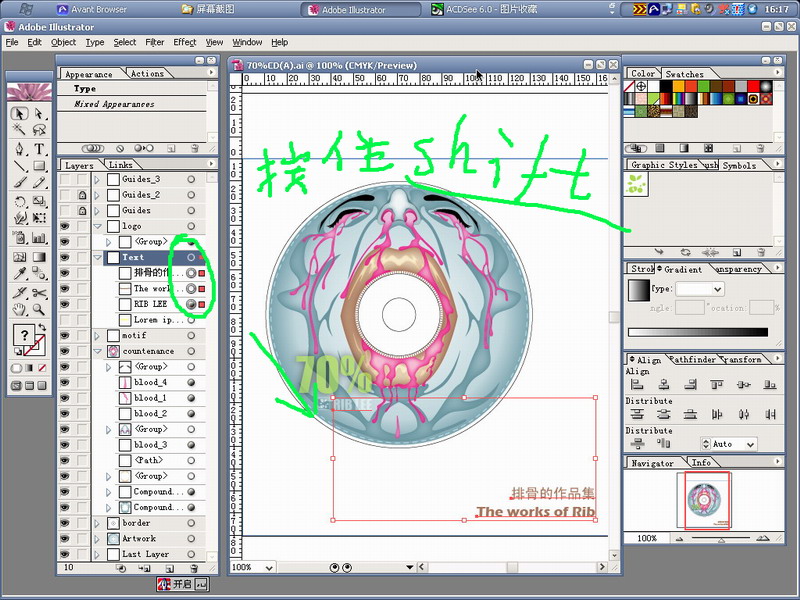Open the document zoom level dropdown
The image size is (800, 600).
269,567
